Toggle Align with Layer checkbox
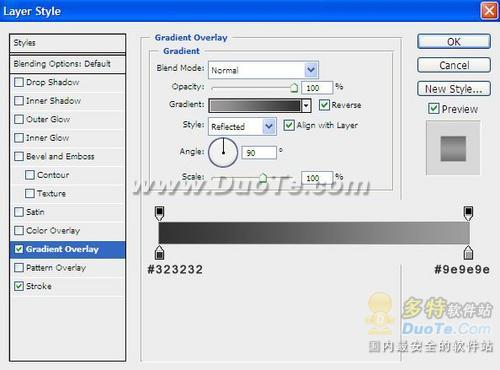500x370 pixels. tap(289, 125)
